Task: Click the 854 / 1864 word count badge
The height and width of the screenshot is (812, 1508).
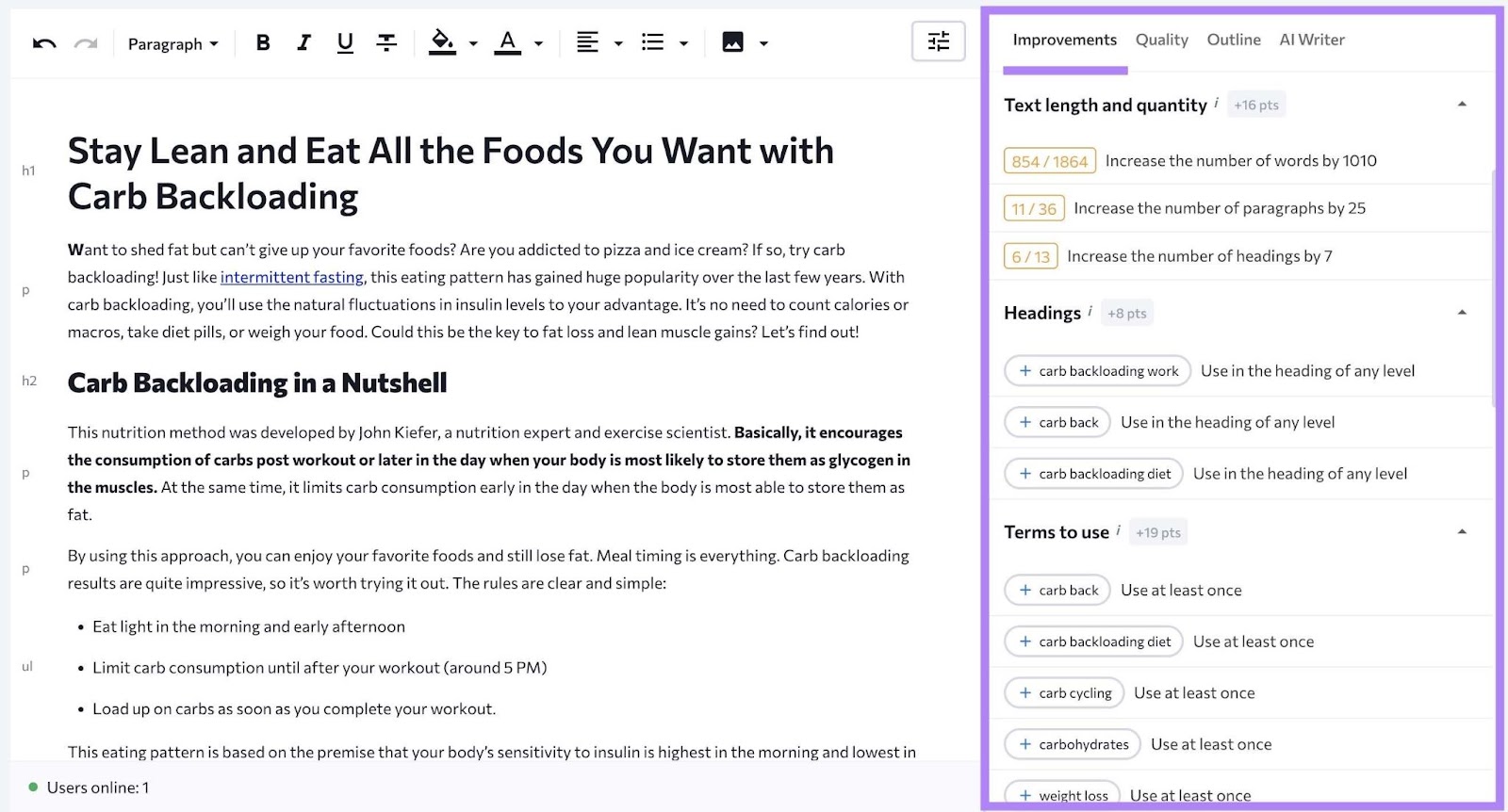Action: click(1050, 161)
